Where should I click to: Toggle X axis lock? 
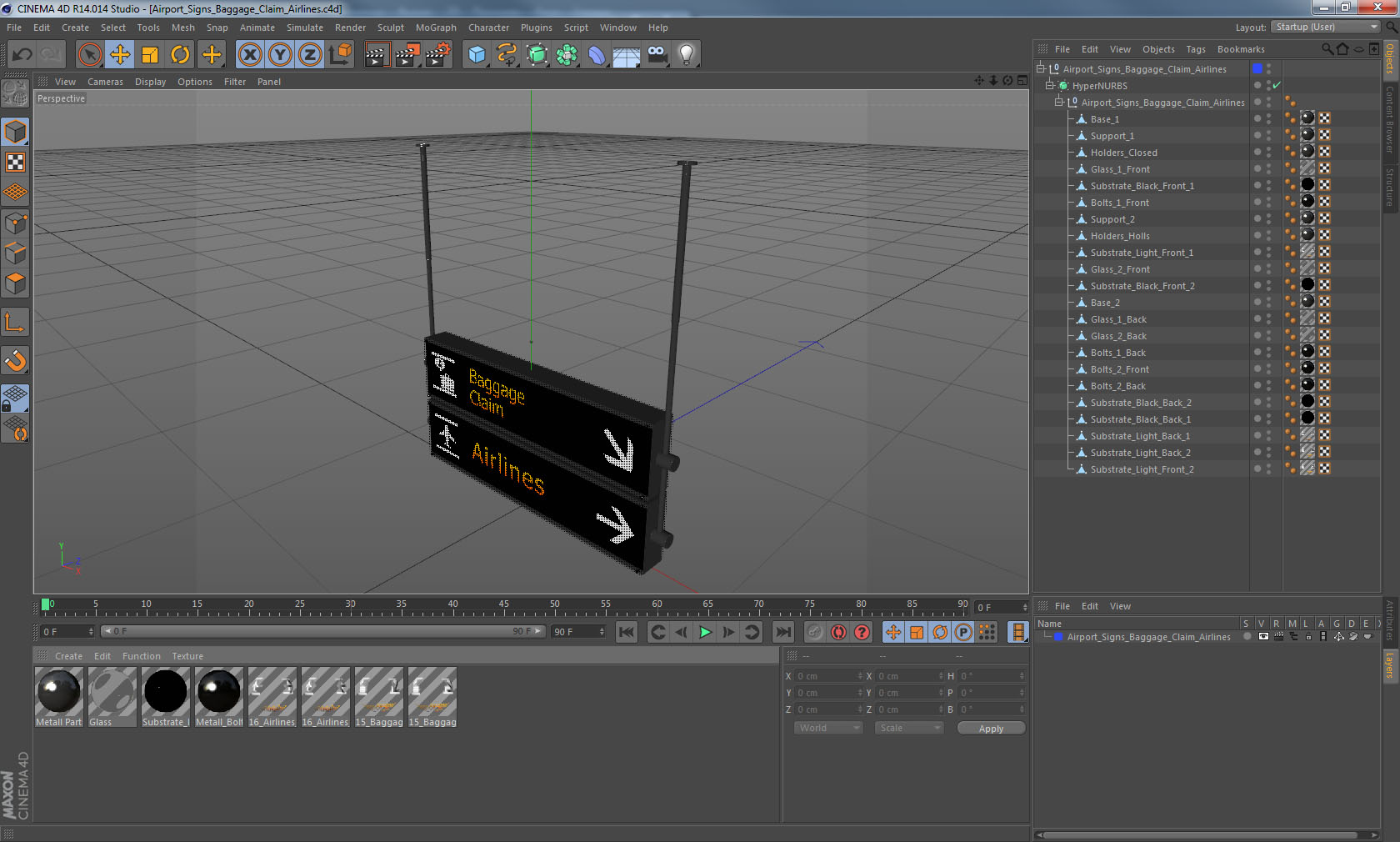point(249,55)
